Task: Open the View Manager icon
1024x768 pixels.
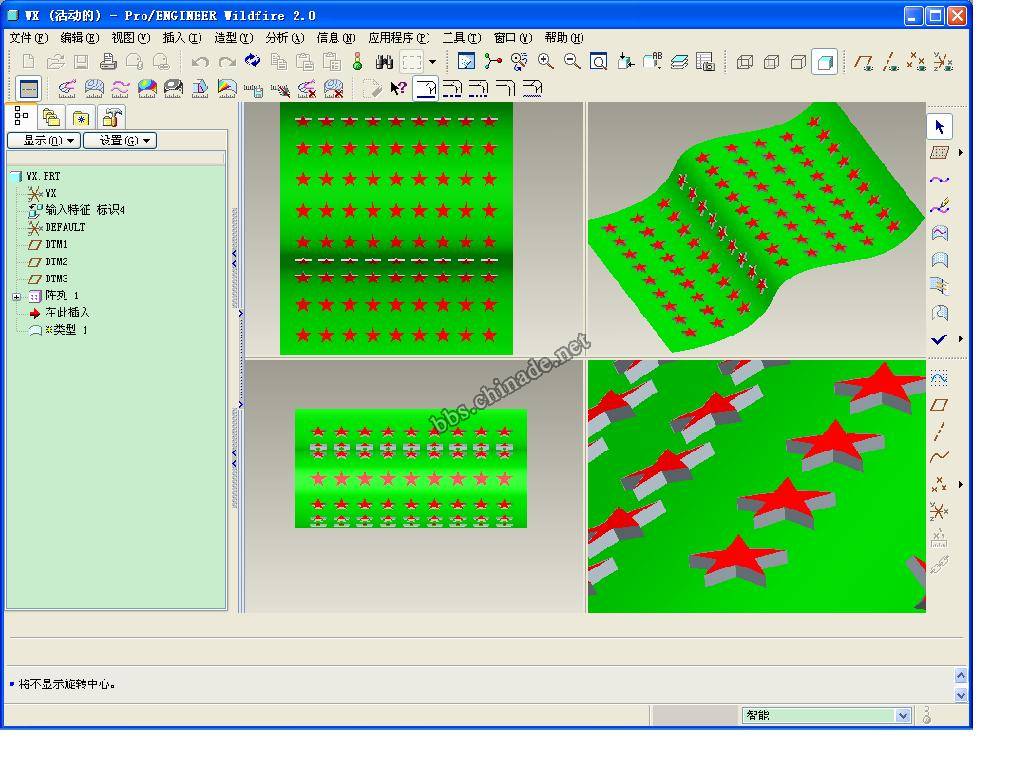Action: [705, 62]
